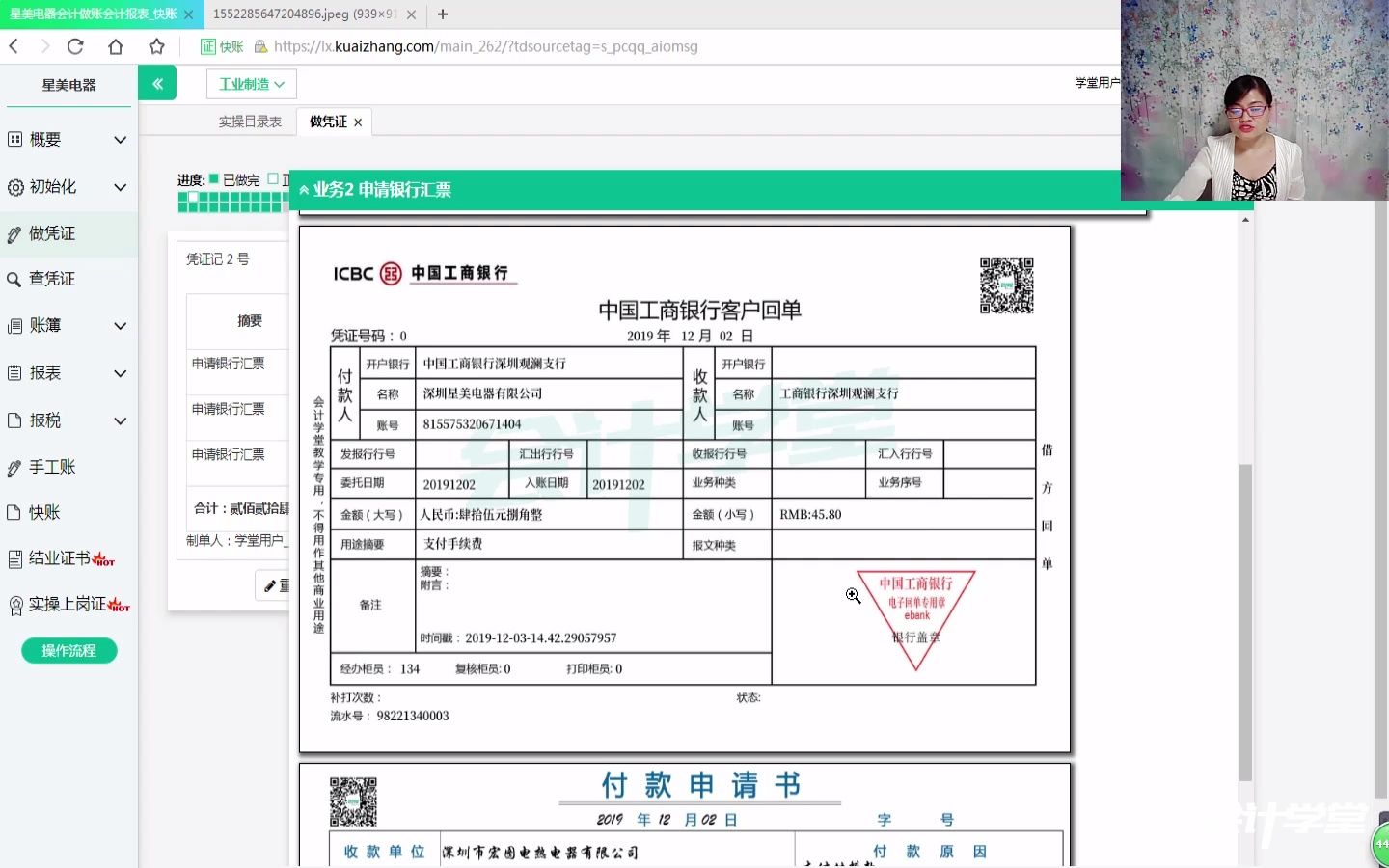Click the 操作流程 button
The image size is (1389, 868).
tap(69, 651)
